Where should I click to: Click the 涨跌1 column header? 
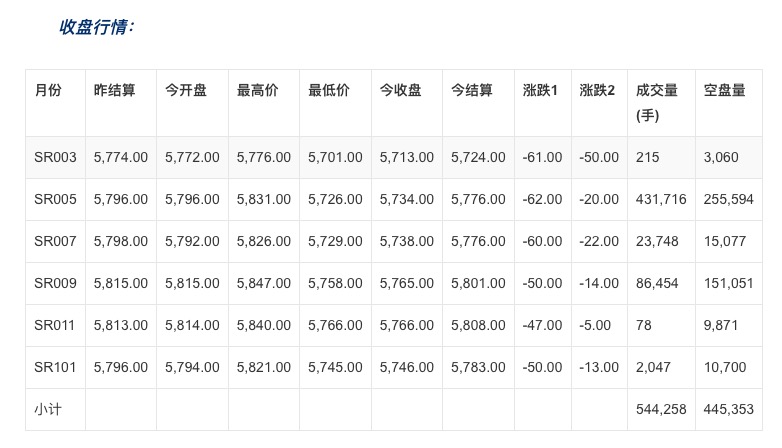(x=540, y=91)
